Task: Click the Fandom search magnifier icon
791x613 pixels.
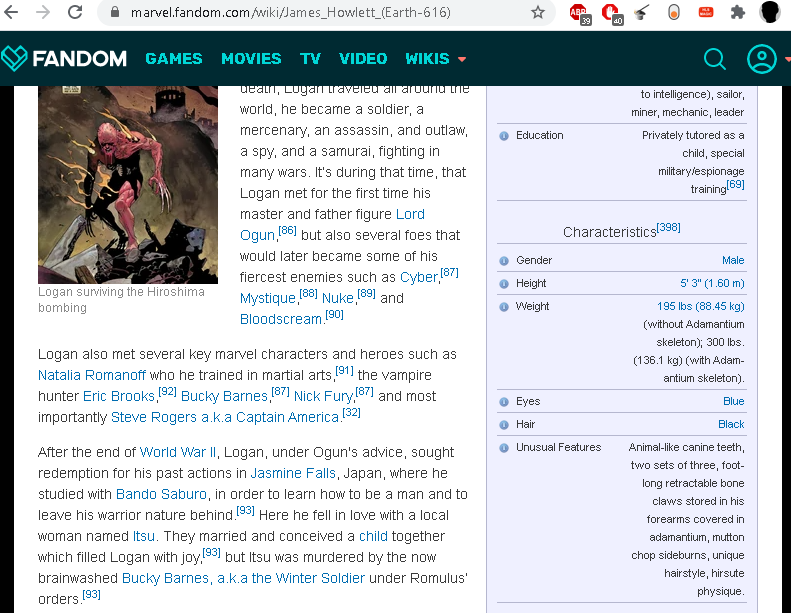Action: click(714, 59)
